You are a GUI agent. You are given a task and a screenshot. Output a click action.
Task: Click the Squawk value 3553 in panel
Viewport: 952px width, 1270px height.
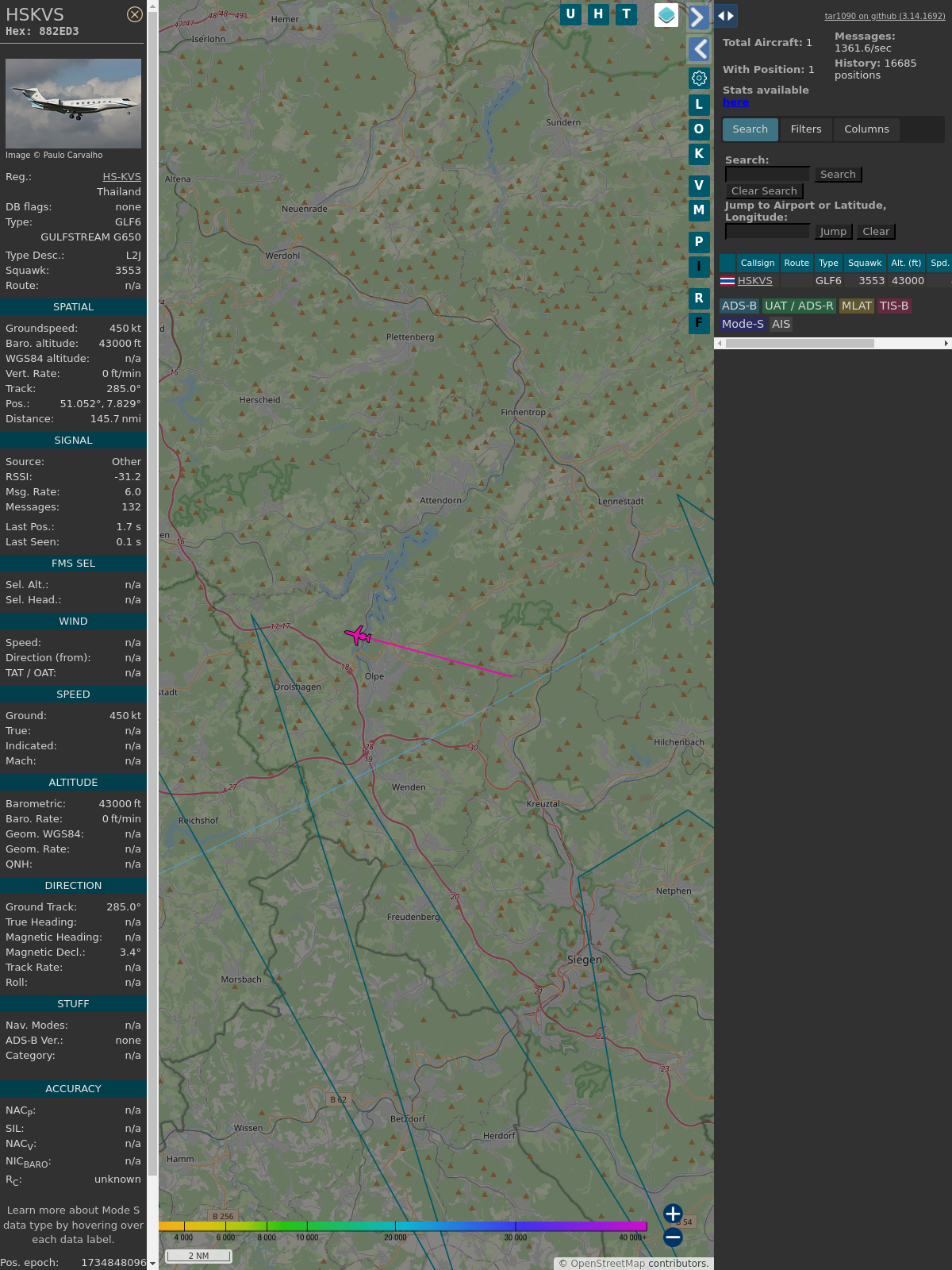coord(128,271)
